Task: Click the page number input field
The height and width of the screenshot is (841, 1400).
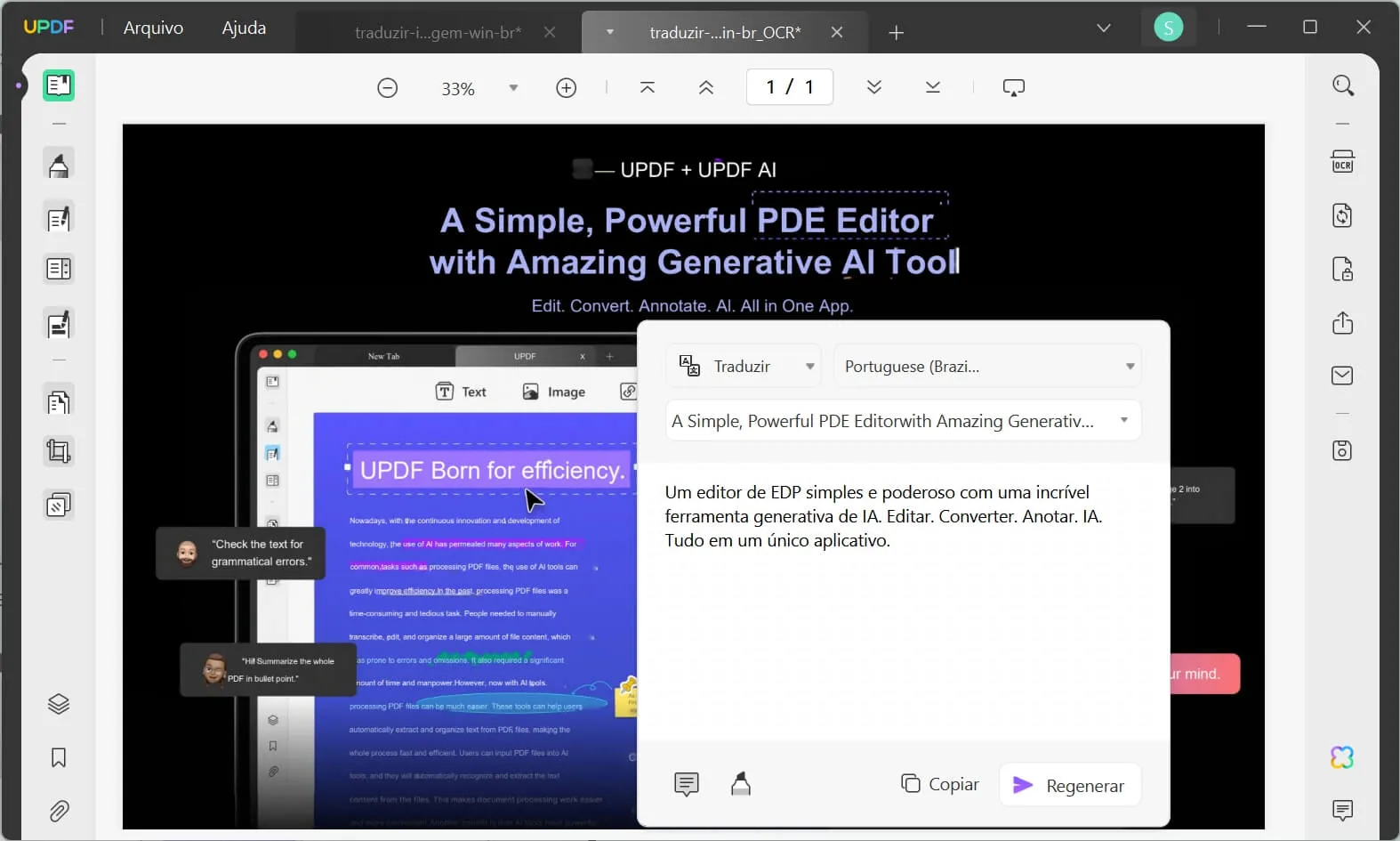Action: (789, 87)
